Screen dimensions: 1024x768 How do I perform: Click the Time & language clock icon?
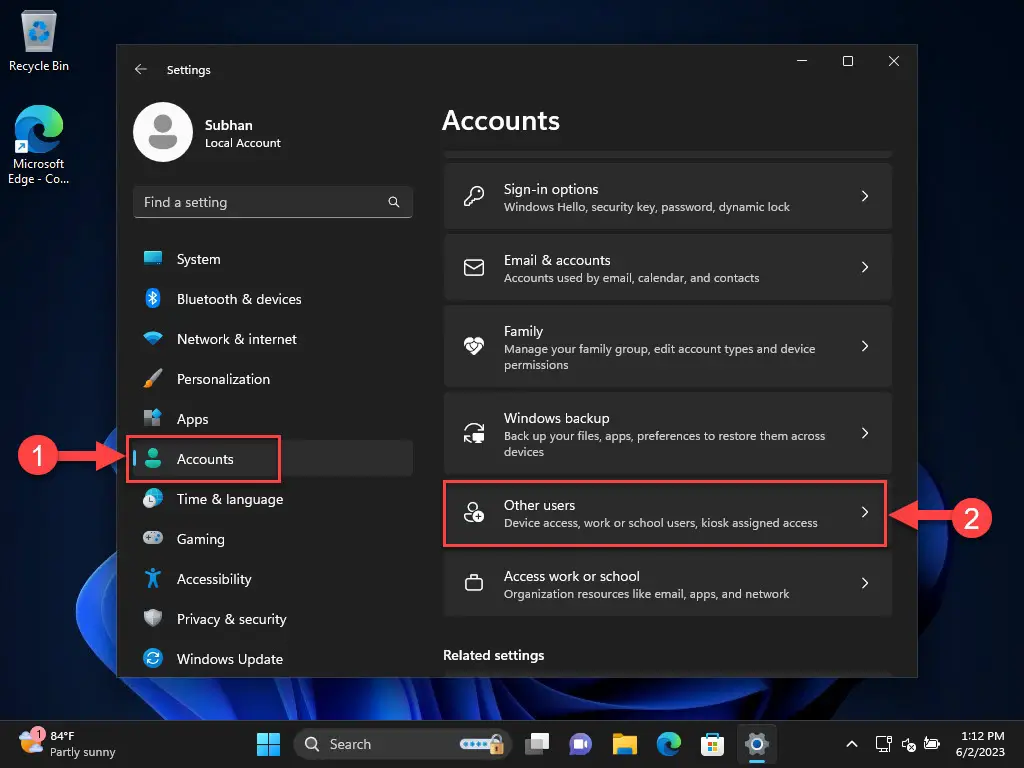click(153, 498)
